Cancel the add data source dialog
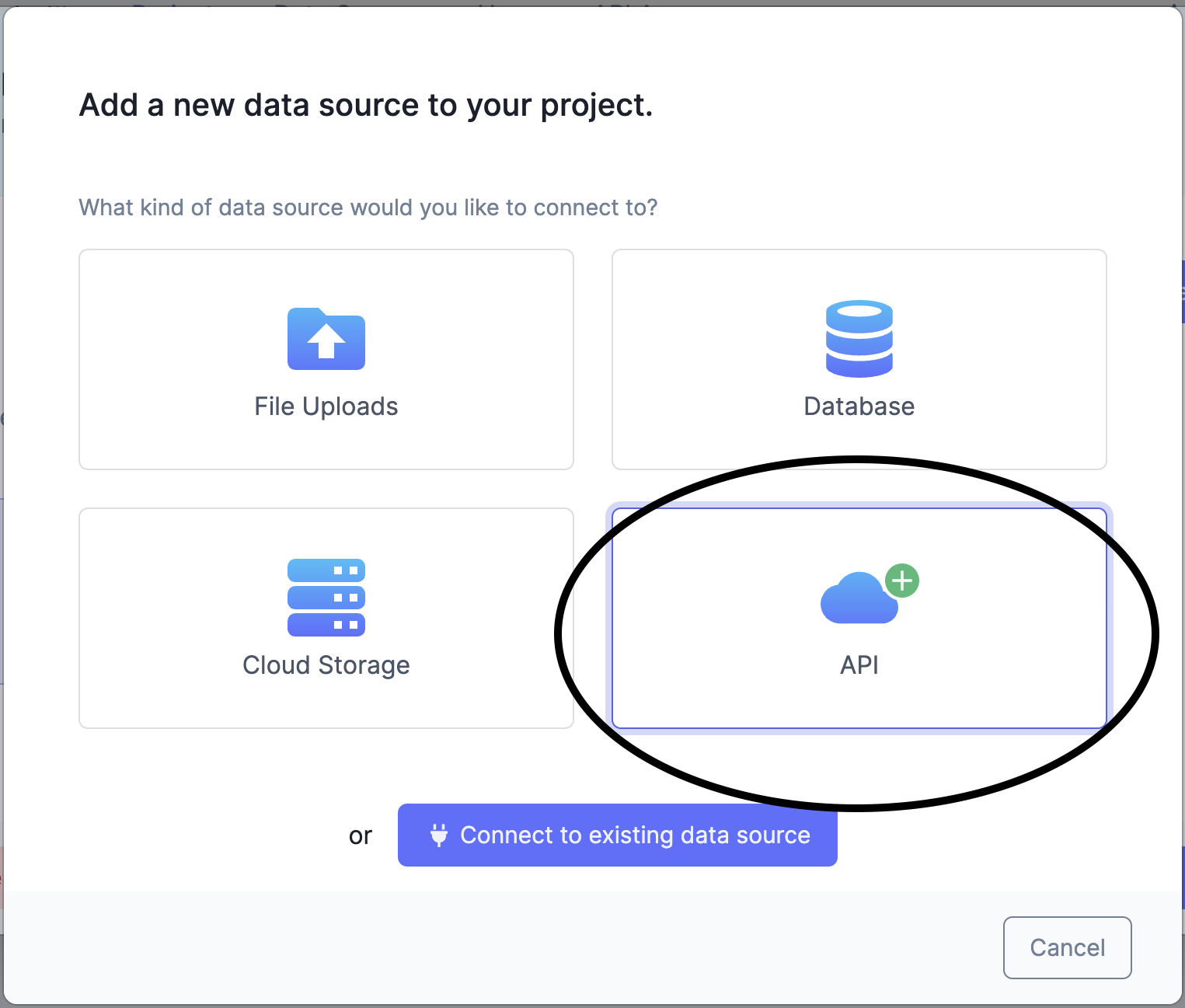 coord(1067,947)
